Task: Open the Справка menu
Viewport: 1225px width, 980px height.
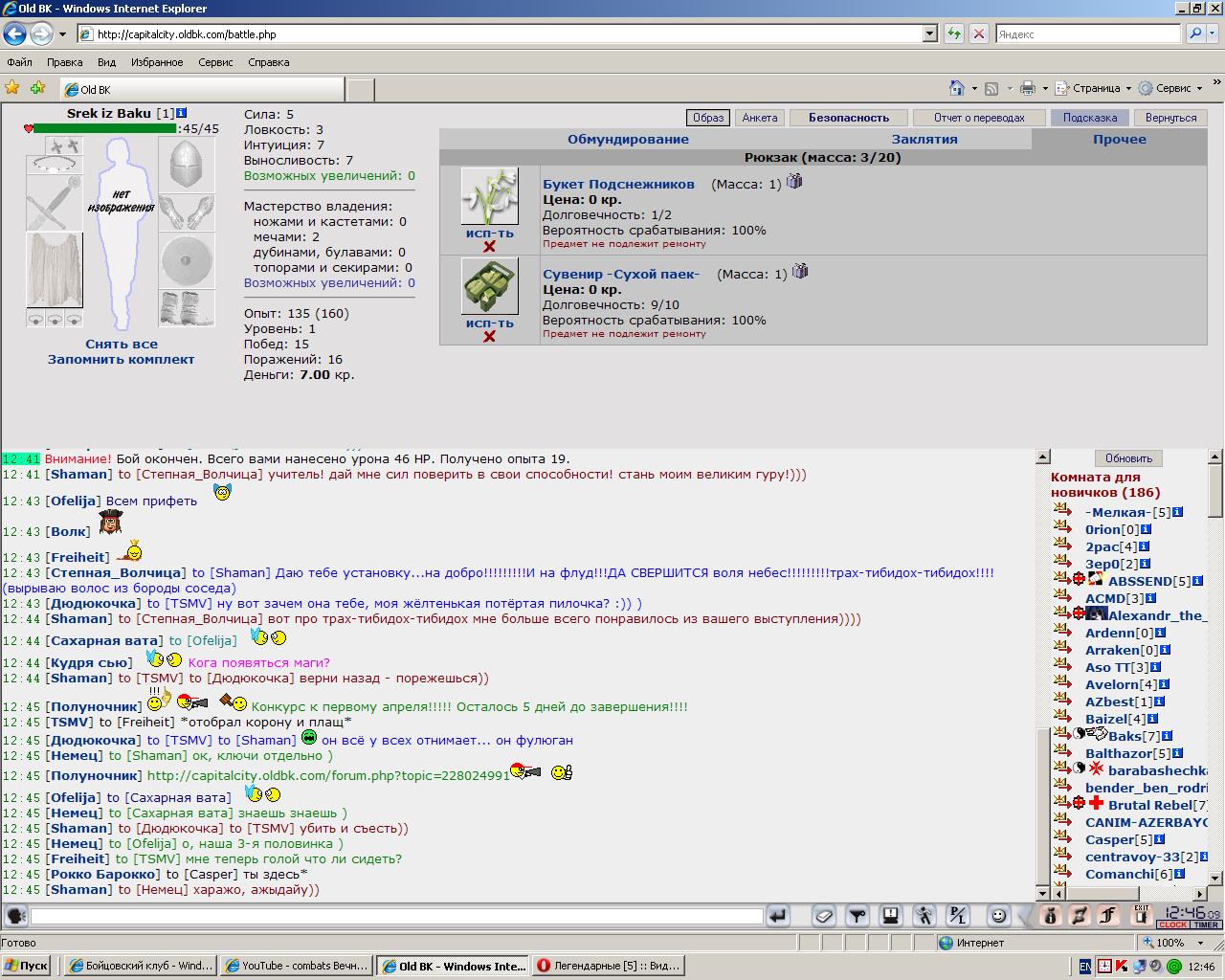Action: point(268,62)
